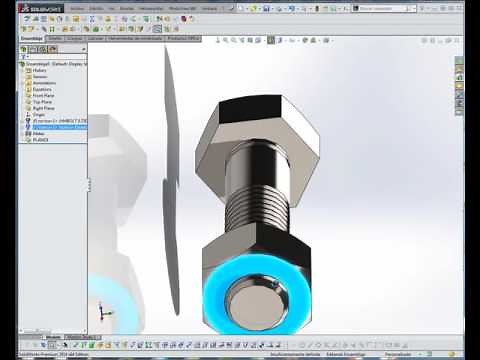Switch to Herramientas de renderizado tab
480x360 pixels.
pos(135,39)
